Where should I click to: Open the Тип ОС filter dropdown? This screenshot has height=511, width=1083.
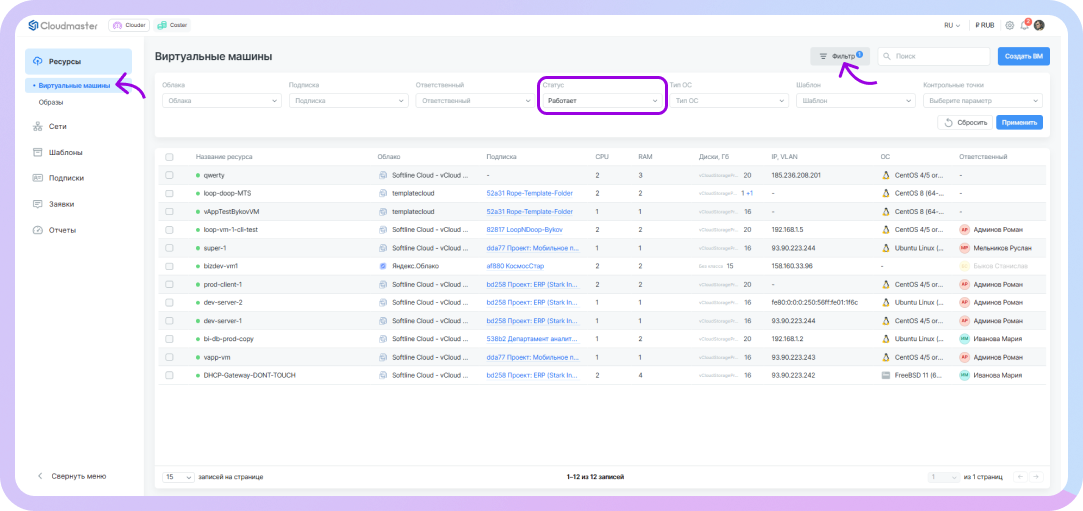727,101
